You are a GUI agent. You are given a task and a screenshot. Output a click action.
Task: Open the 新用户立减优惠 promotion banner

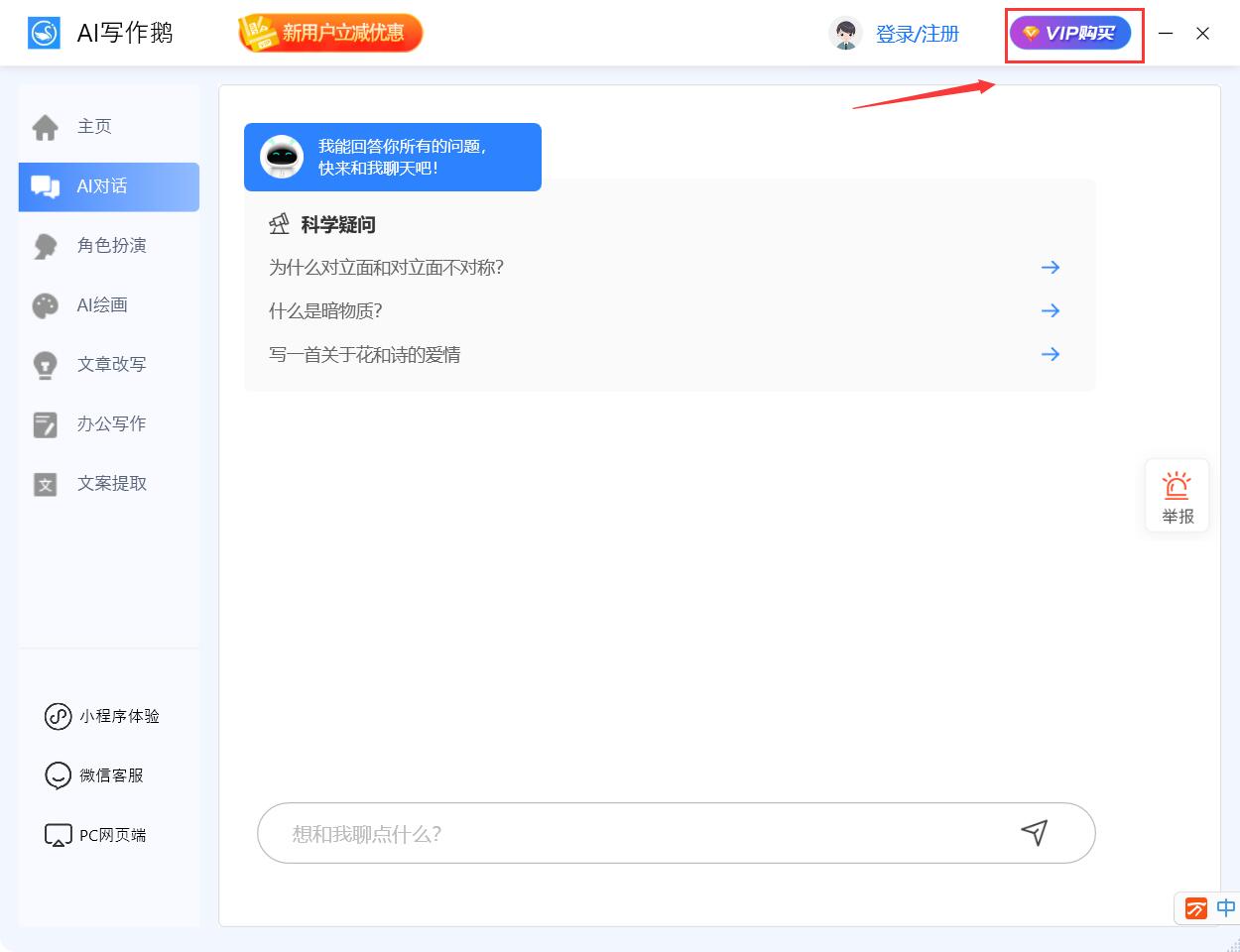coord(330,33)
